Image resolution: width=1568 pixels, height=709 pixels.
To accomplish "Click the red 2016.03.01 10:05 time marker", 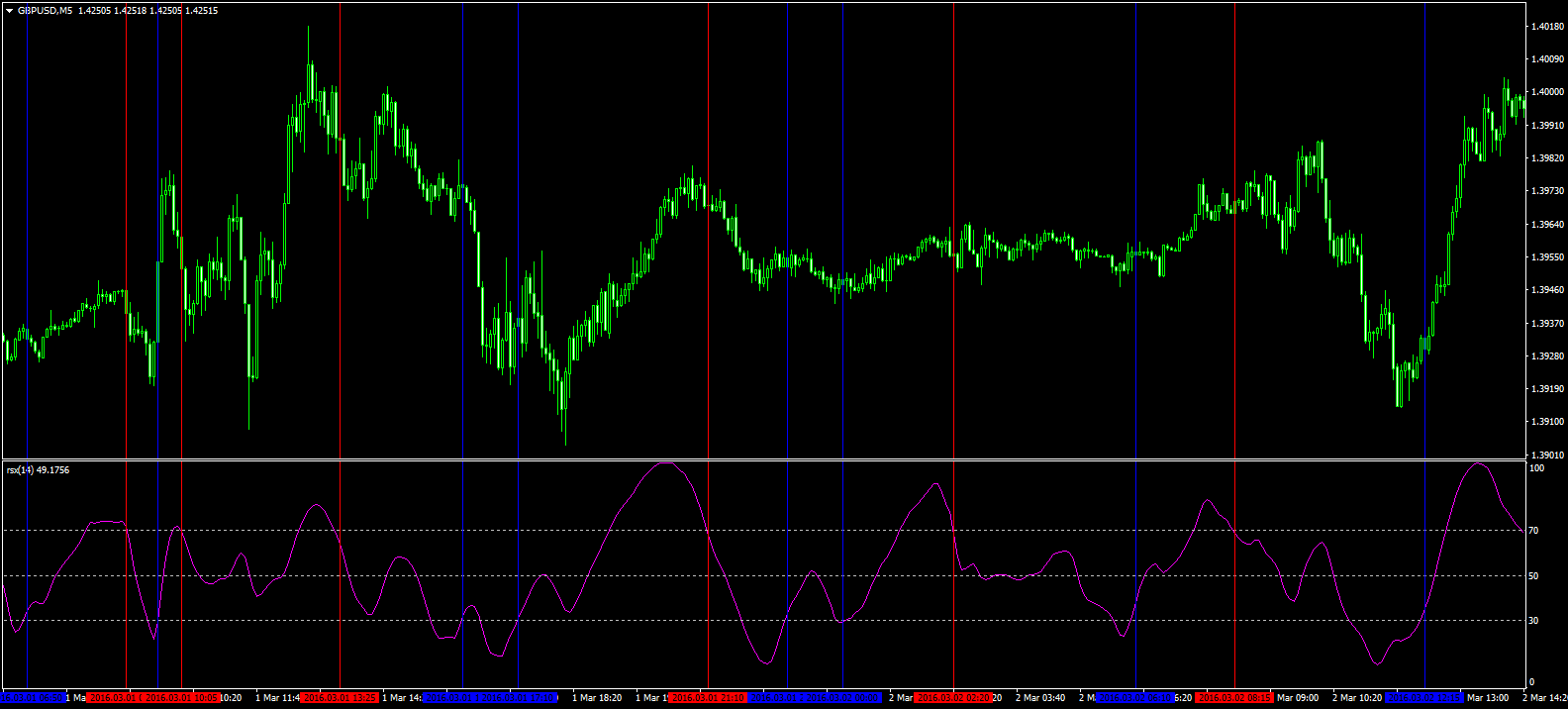I will [181, 698].
